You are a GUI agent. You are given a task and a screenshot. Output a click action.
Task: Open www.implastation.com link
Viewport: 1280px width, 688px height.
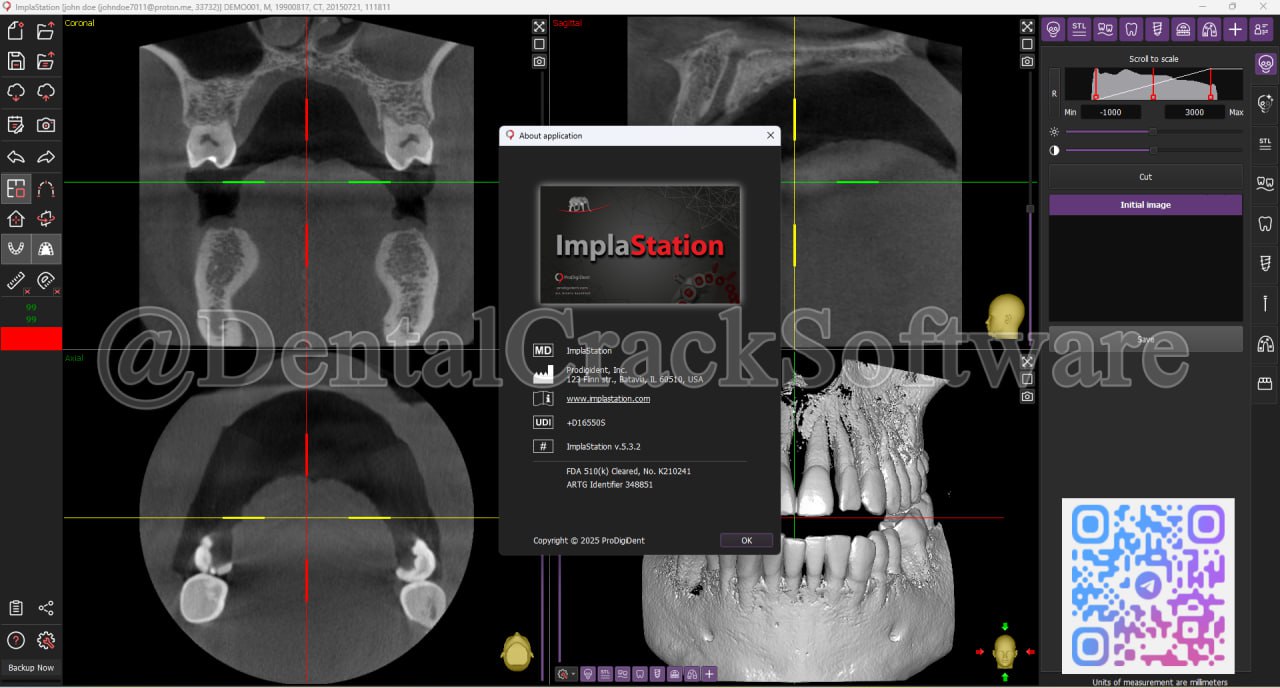tap(608, 399)
